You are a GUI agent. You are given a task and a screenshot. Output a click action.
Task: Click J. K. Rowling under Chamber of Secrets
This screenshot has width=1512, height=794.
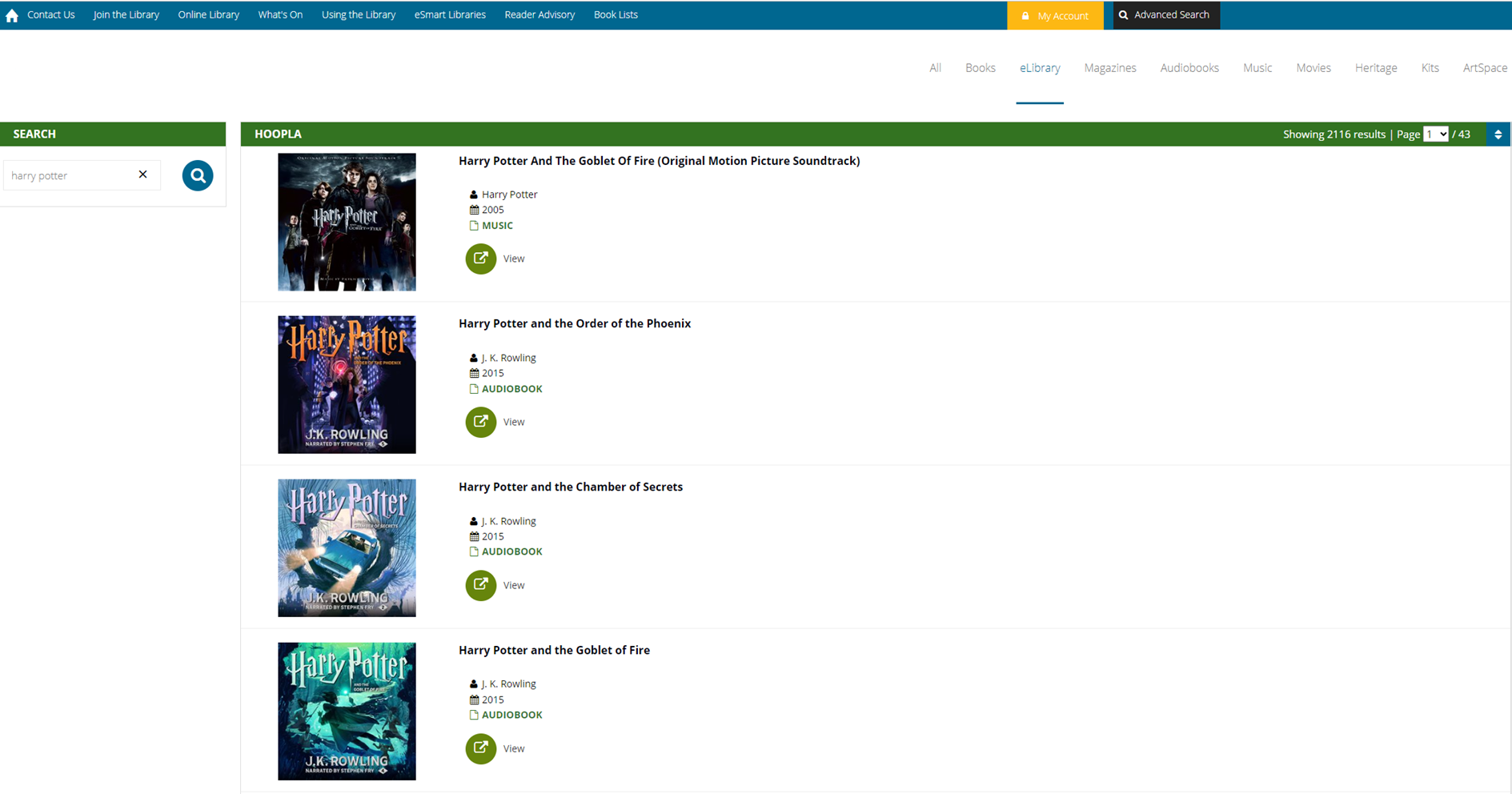(508, 521)
